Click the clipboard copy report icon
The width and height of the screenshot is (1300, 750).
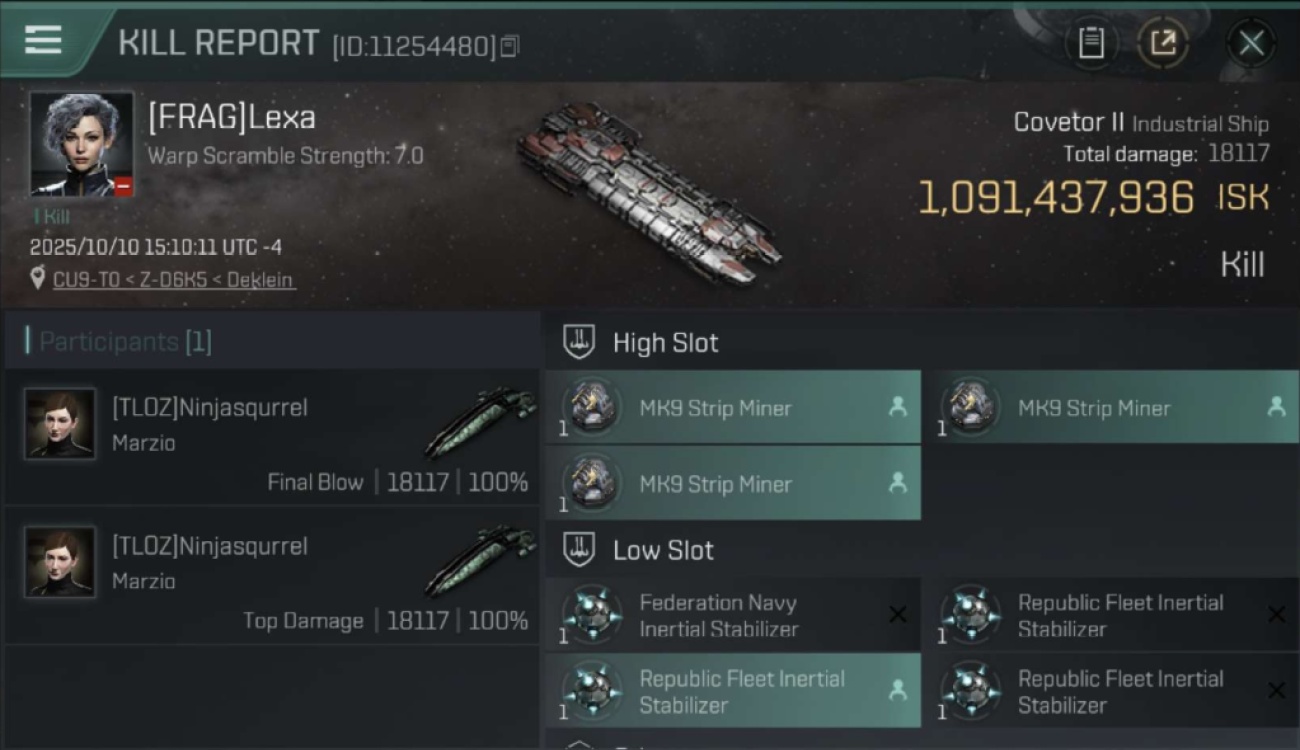point(1091,43)
